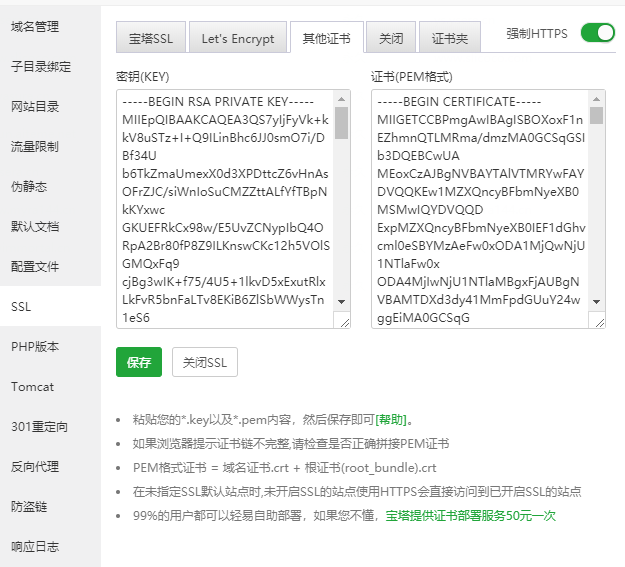
Task: Open the [帮助] help link
Action: (x=393, y=420)
